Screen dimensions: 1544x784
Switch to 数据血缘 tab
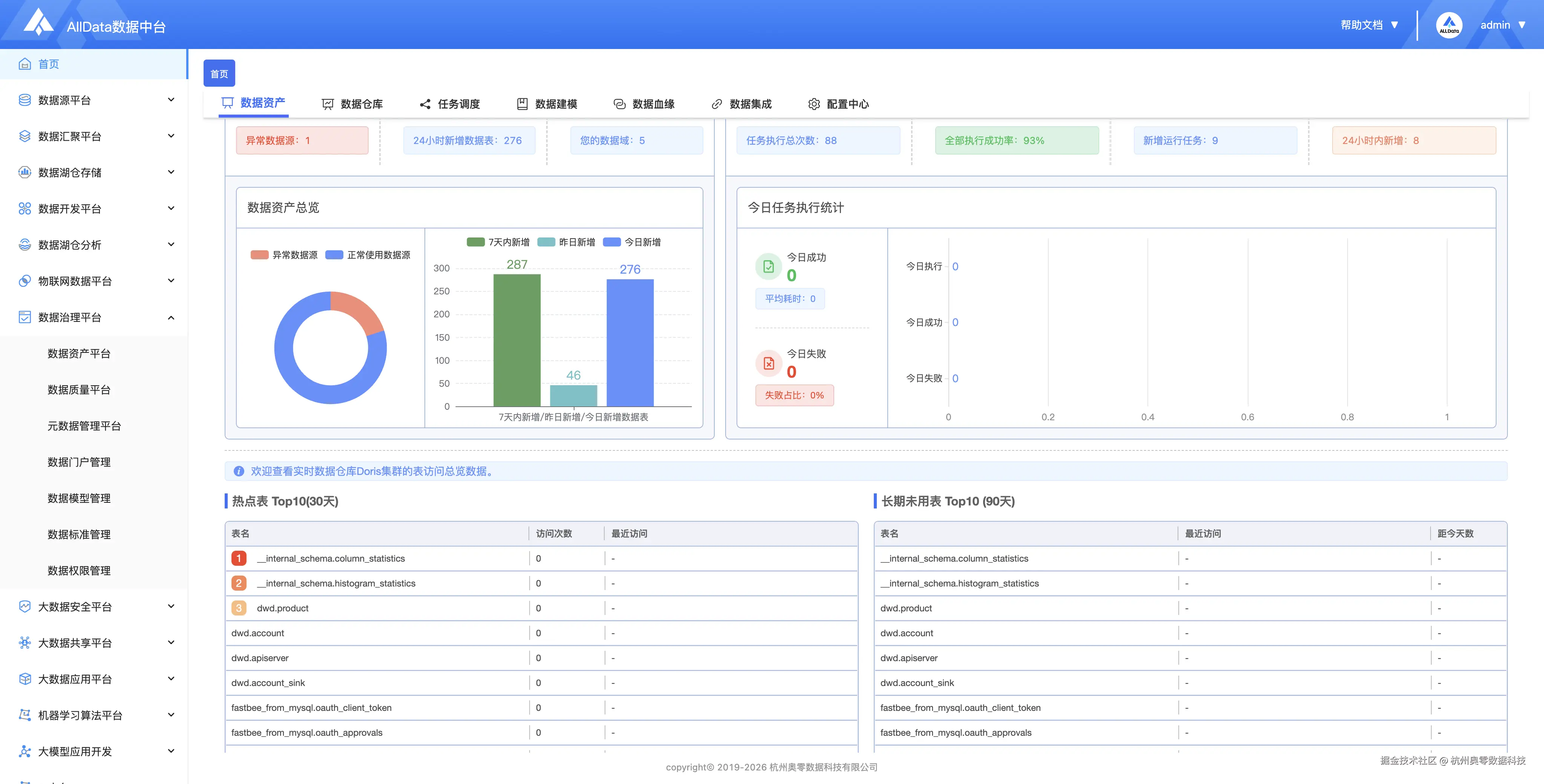point(644,104)
